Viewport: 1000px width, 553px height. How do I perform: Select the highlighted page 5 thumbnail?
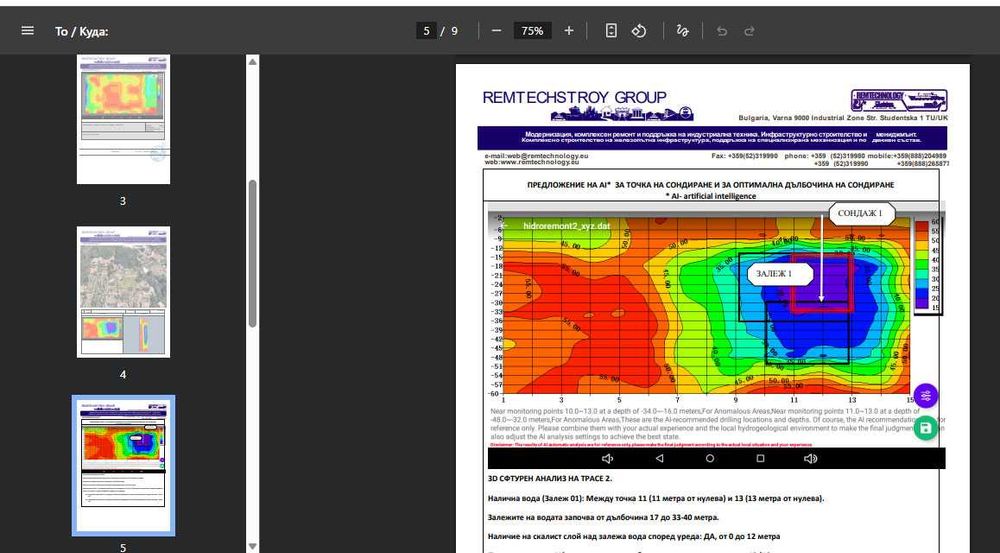pos(123,466)
